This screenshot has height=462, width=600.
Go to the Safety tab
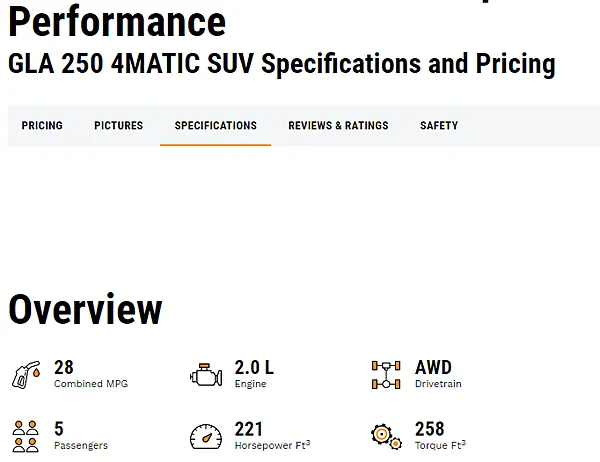click(x=439, y=126)
